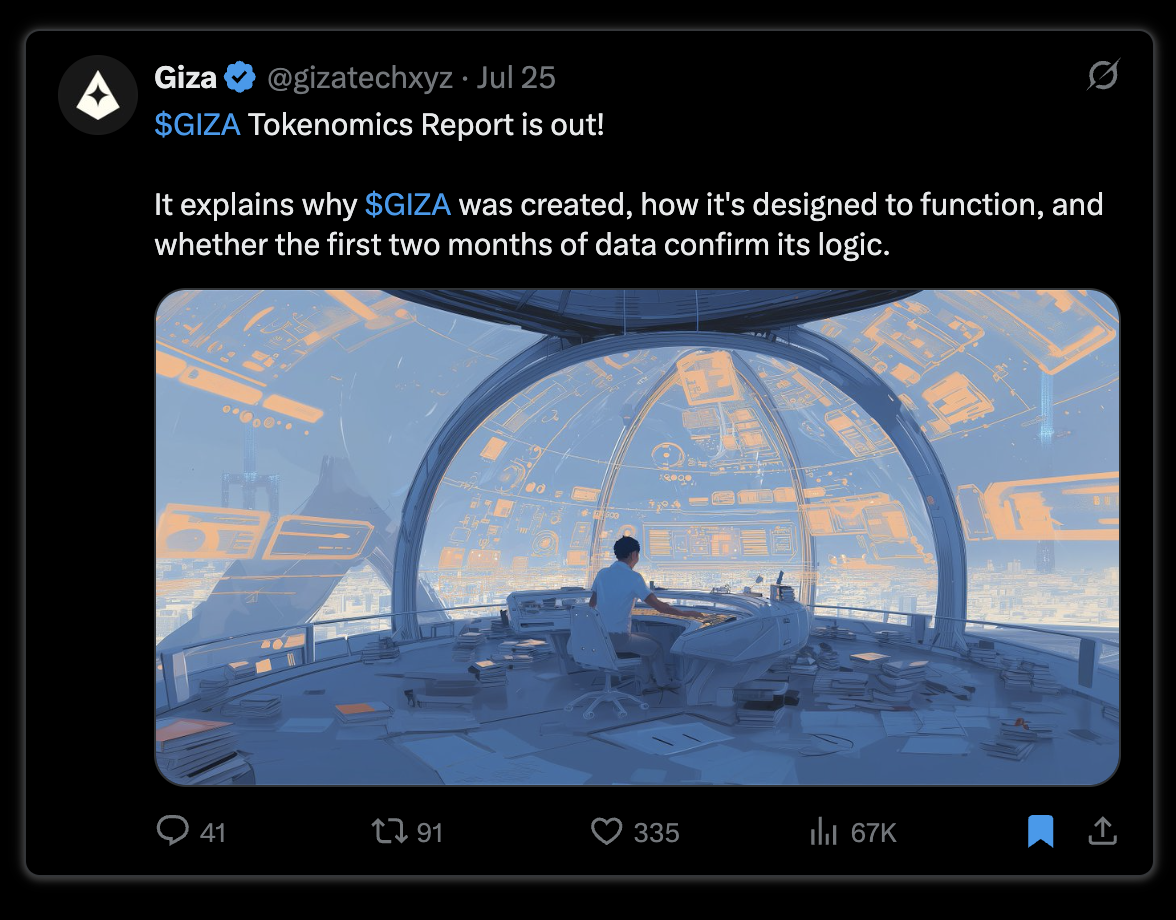Open the Giza profile avatar
Screen dimensions: 1176x920
(x=98, y=95)
